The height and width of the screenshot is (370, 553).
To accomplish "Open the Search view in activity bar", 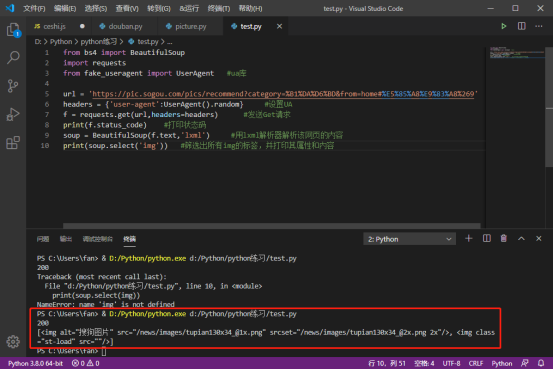I will (13, 57).
